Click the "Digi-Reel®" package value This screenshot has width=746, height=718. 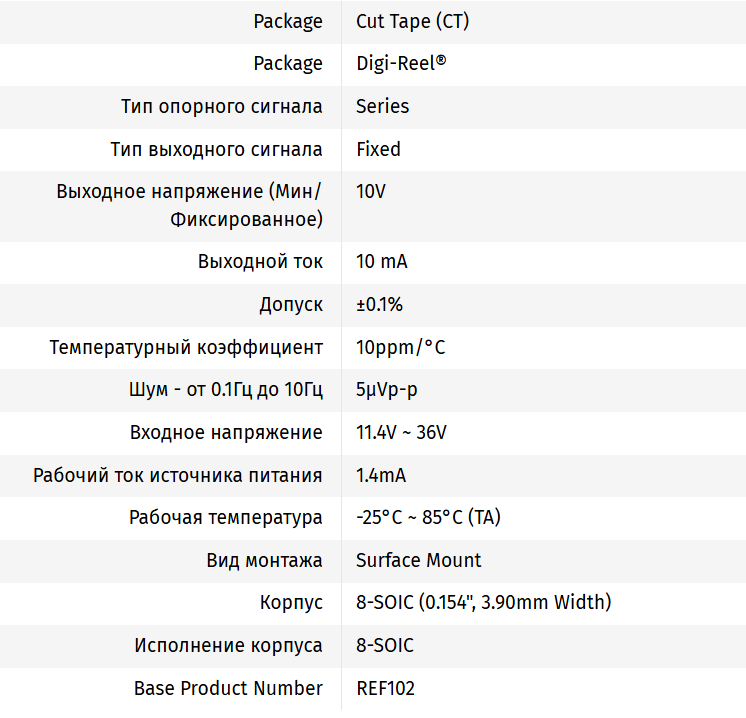pos(401,63)
